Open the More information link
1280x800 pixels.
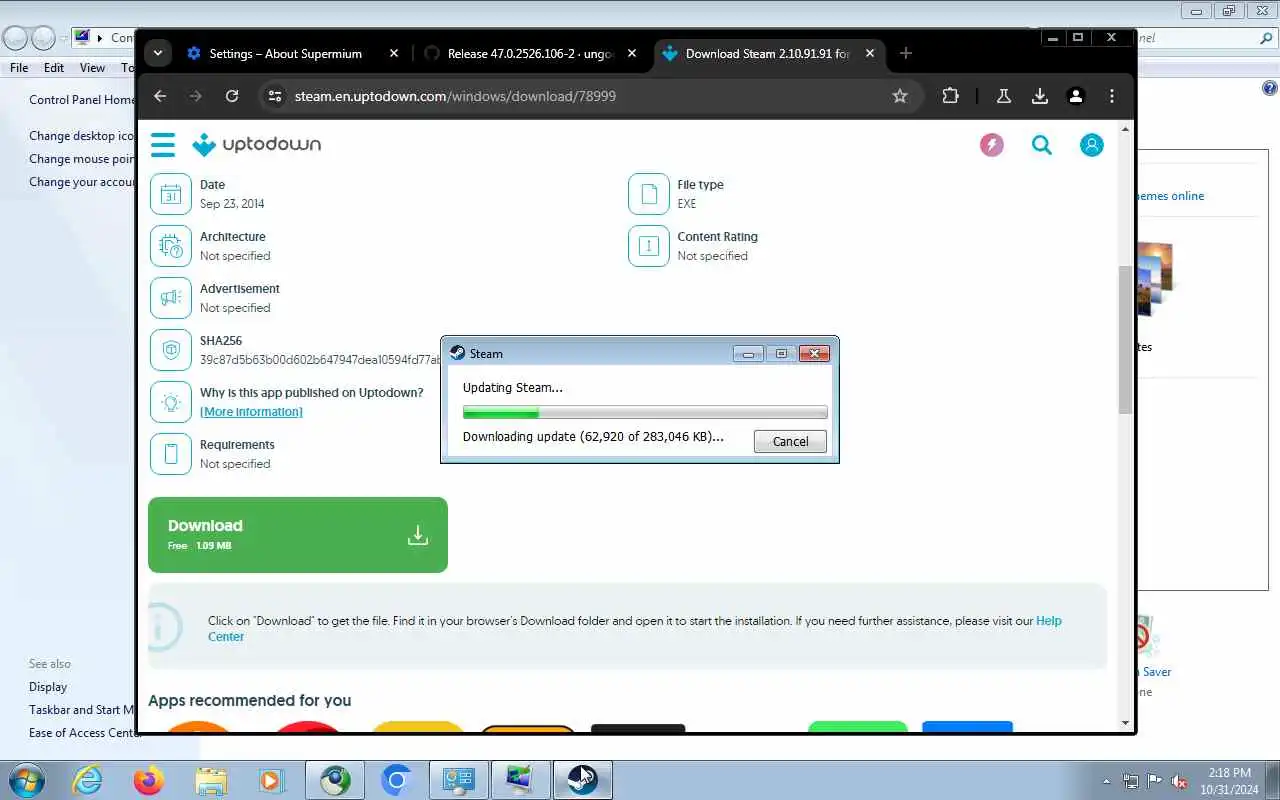pos(251,412)
